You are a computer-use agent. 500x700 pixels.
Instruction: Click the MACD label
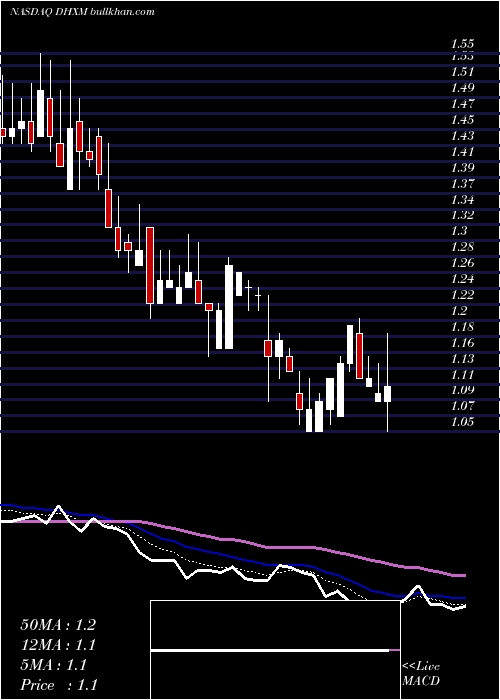pyautogui.click(x=421, y=681)
